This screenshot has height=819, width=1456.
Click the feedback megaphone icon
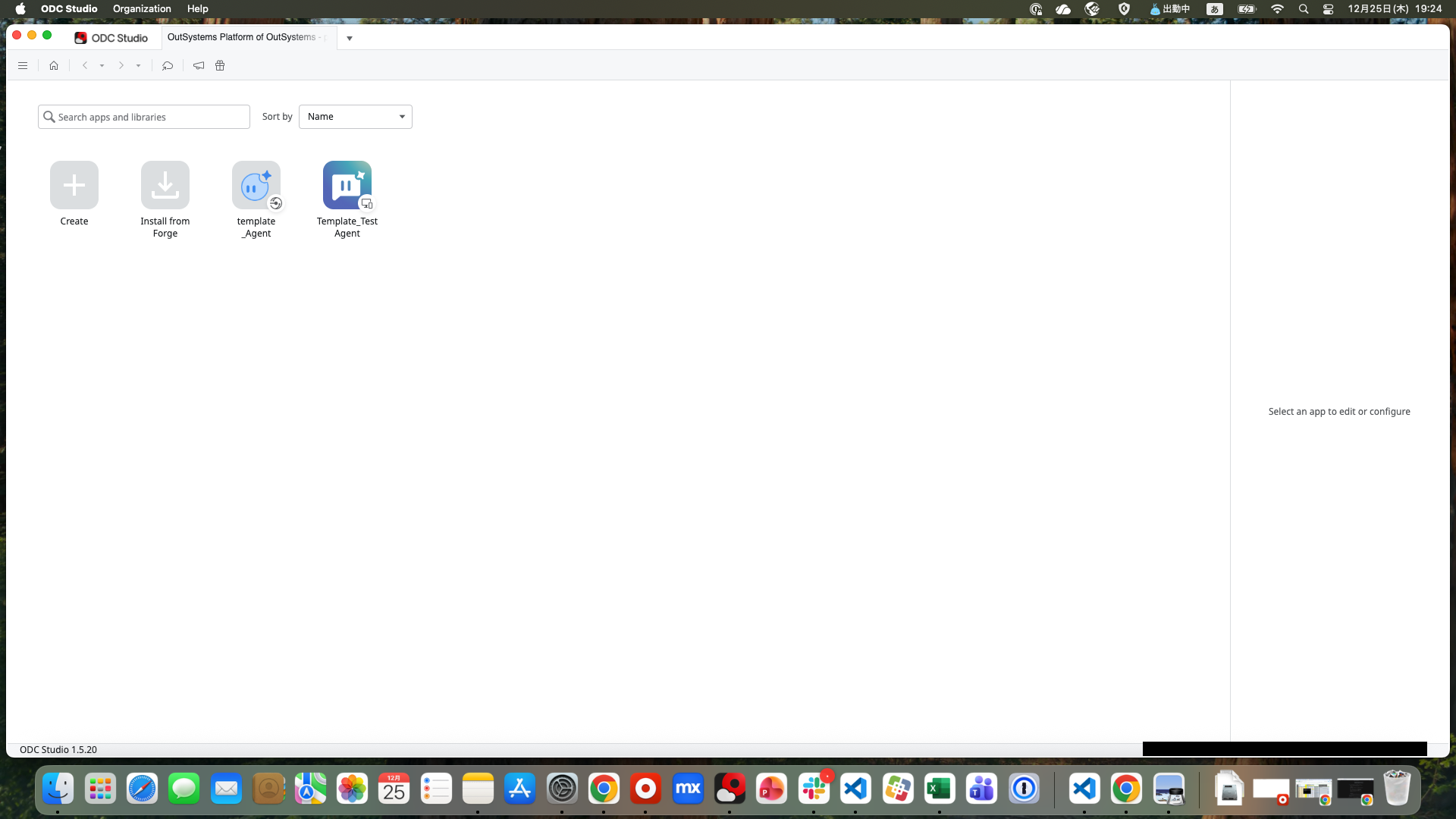pyautogui.click(x=199, y=66)
